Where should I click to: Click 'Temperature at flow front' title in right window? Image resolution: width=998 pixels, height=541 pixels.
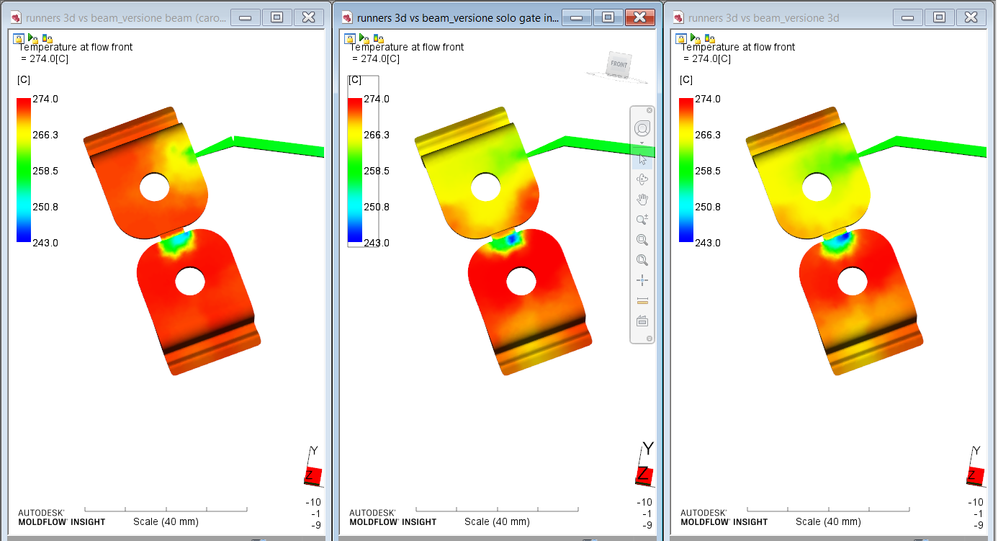(x=738, y=47)
